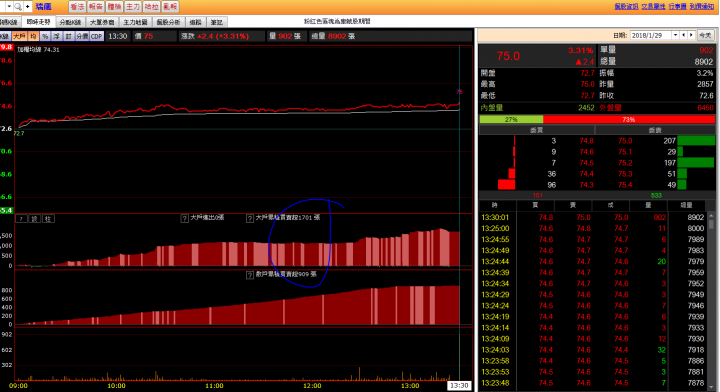Click the plus icon beside the magnifier
Viewport: 720px width, 392px height.
coord(28,6)
